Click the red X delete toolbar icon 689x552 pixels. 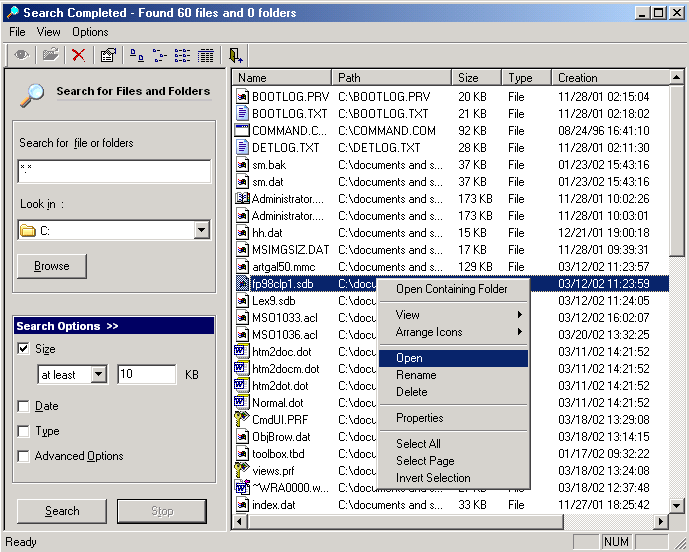79,55
